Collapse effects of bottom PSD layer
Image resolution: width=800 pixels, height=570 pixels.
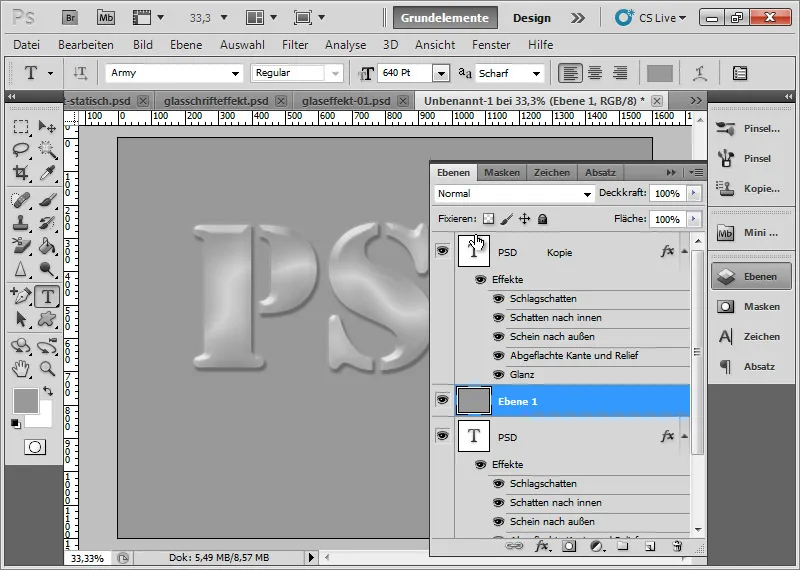pos(684,436)
